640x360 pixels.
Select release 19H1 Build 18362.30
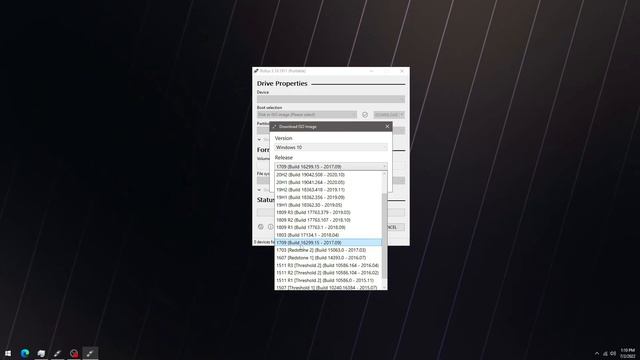tap(328, 205)
